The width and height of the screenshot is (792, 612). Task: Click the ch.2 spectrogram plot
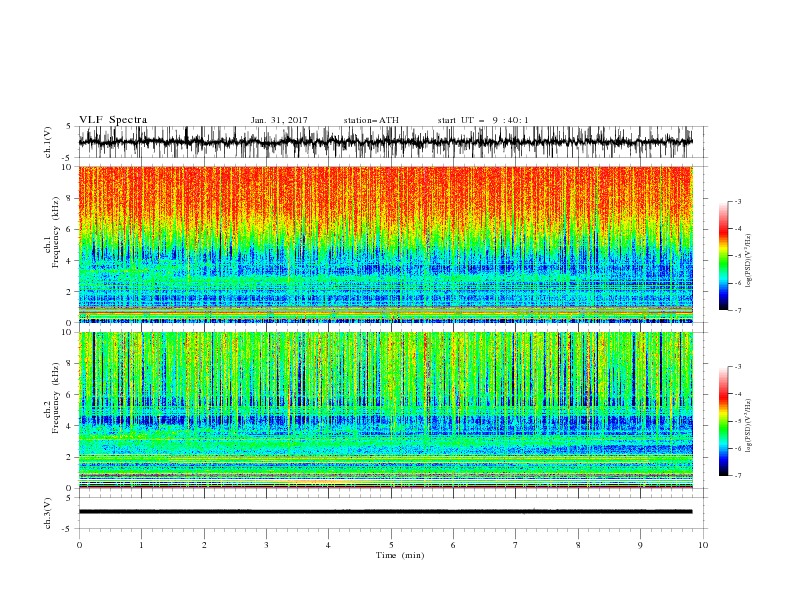coord(386,410)
